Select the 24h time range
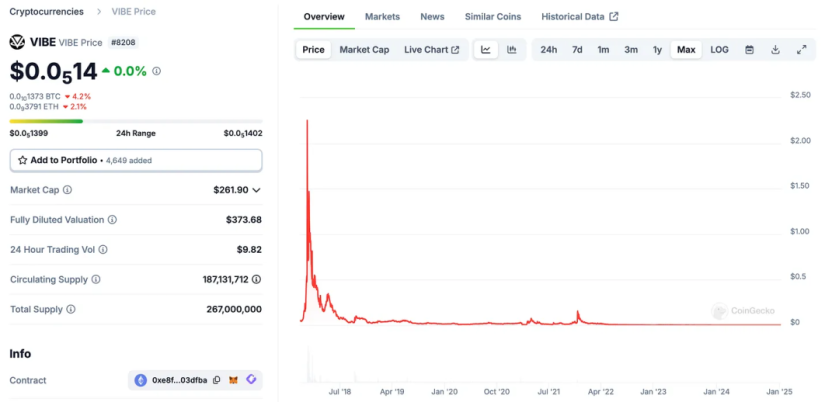This screenshot has height=402, width=839. point(548,49)
